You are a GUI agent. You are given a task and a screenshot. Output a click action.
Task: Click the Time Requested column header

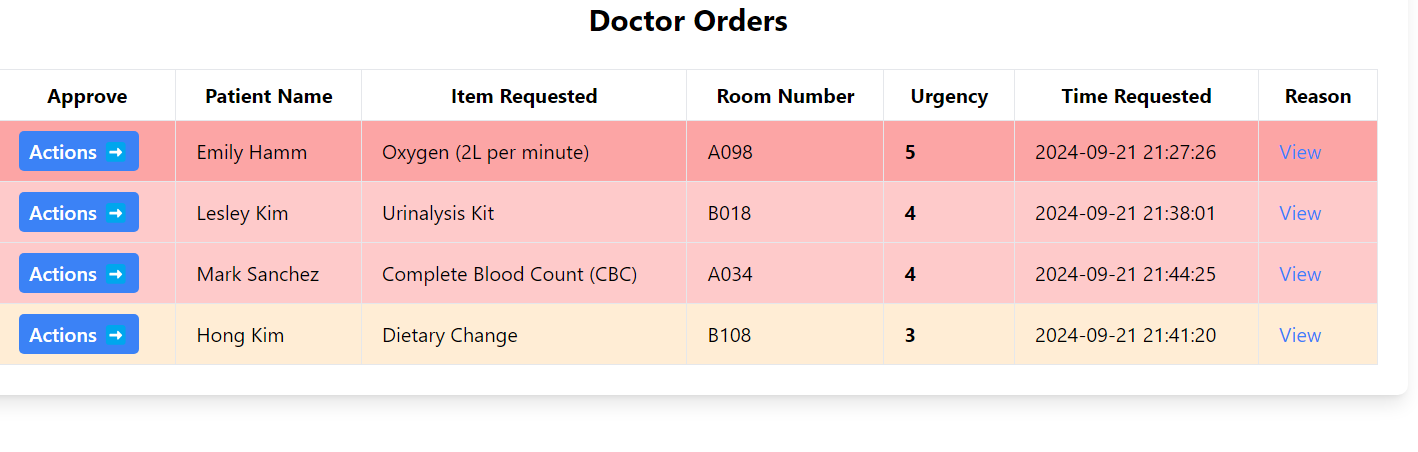click(1136, 96)
